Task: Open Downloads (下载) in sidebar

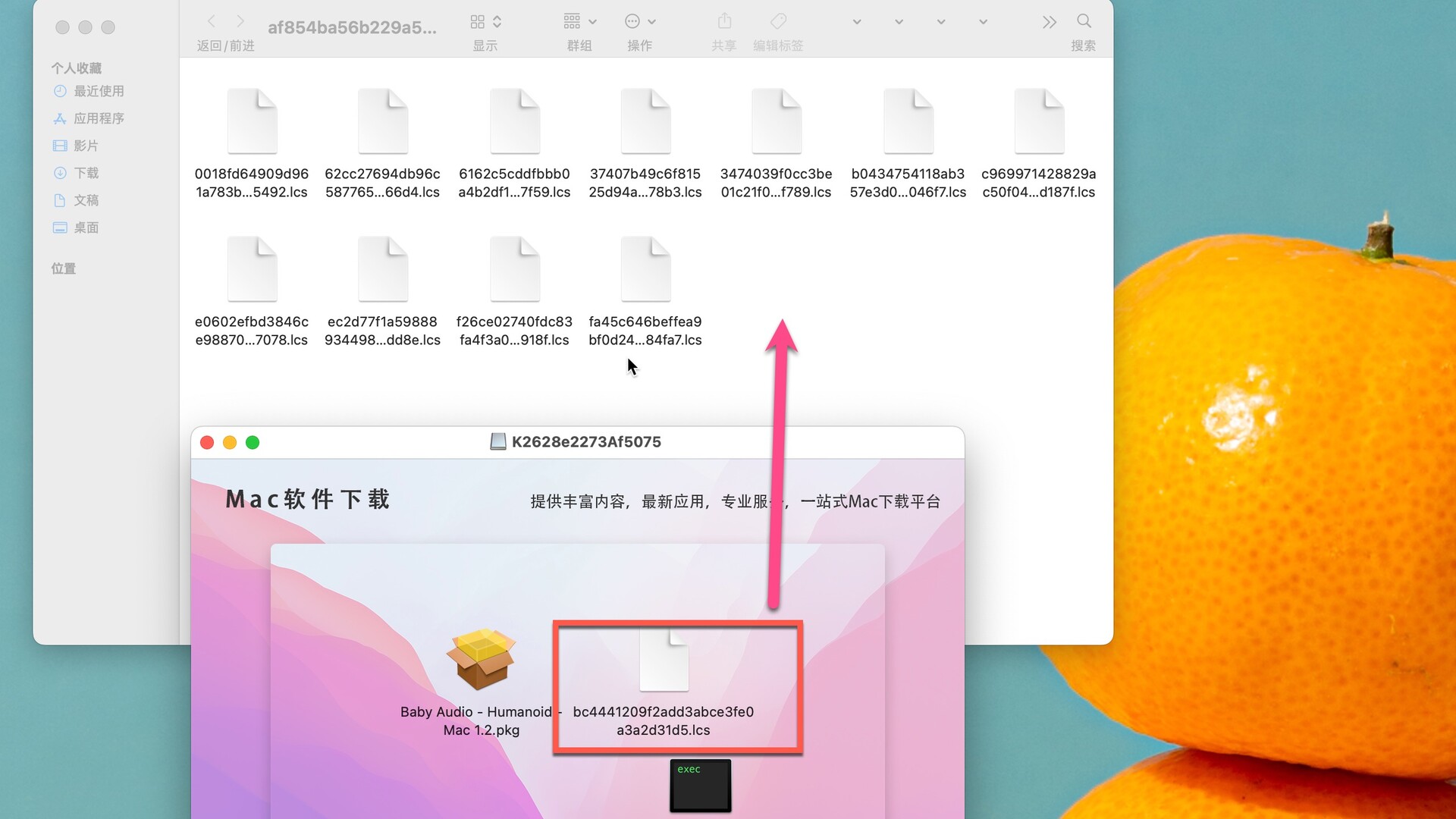Action: (x=76, y=173)
